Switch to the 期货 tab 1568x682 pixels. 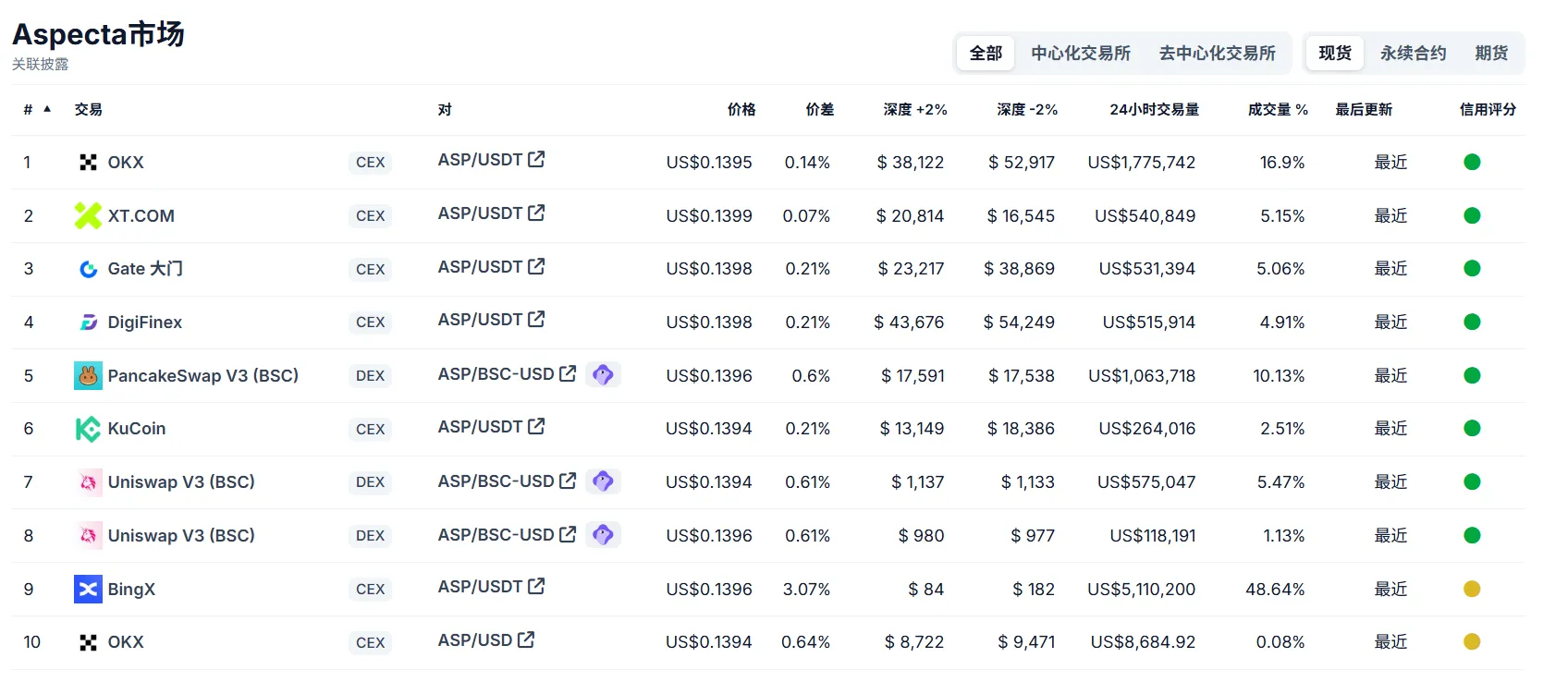pyautogui.click(x=1491, y=54)
